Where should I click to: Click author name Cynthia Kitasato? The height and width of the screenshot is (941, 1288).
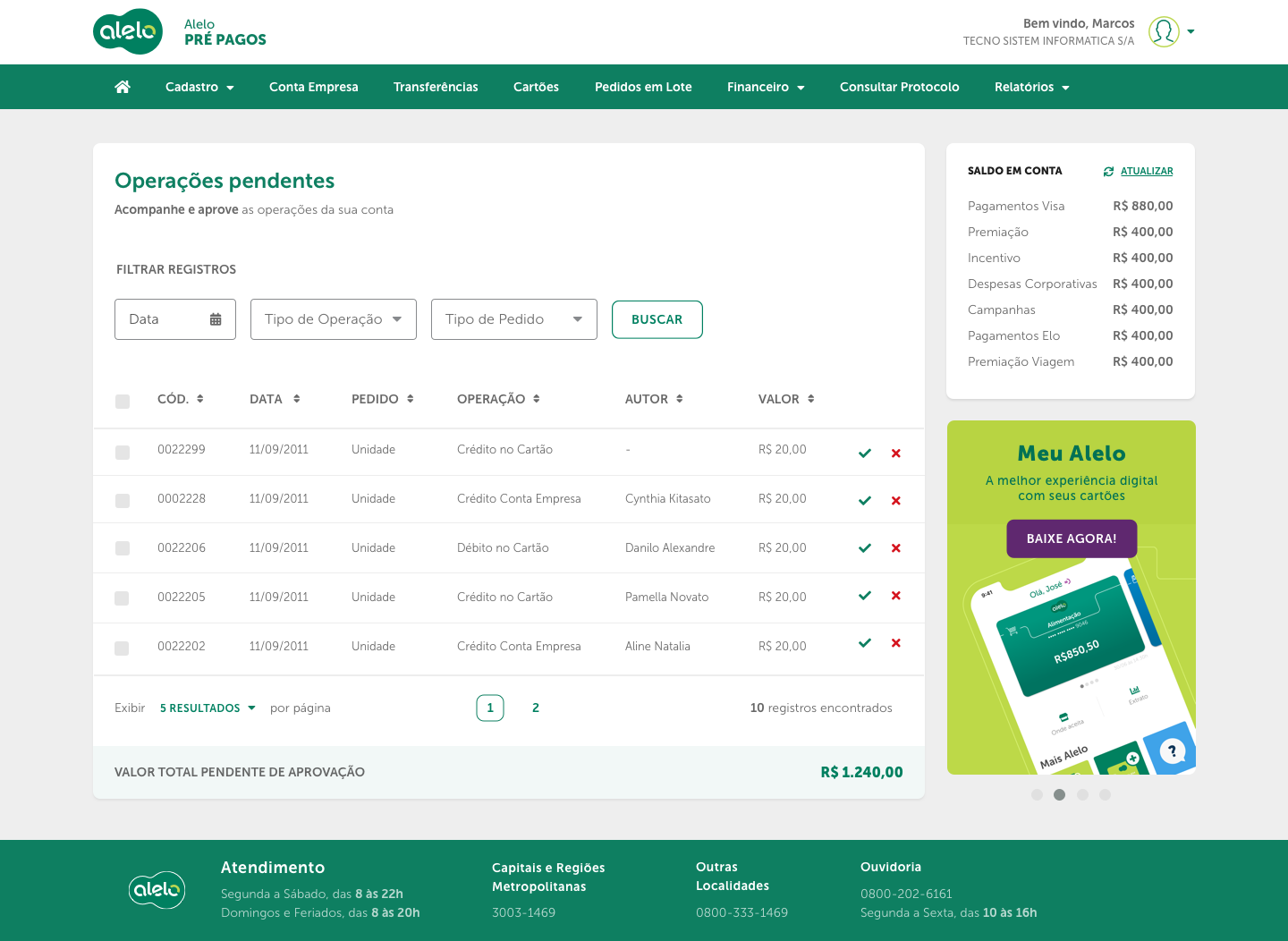(x=668, y=499)
